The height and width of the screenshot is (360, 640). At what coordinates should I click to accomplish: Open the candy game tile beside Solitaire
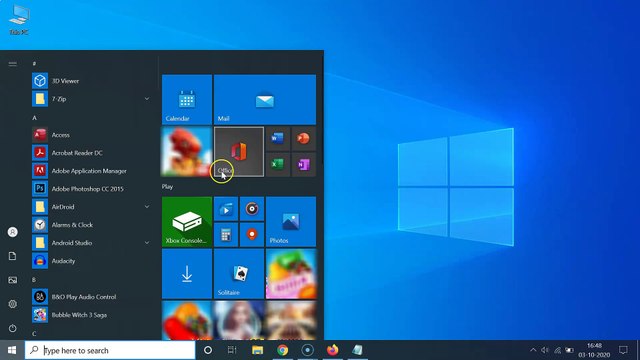click(291, 274)
